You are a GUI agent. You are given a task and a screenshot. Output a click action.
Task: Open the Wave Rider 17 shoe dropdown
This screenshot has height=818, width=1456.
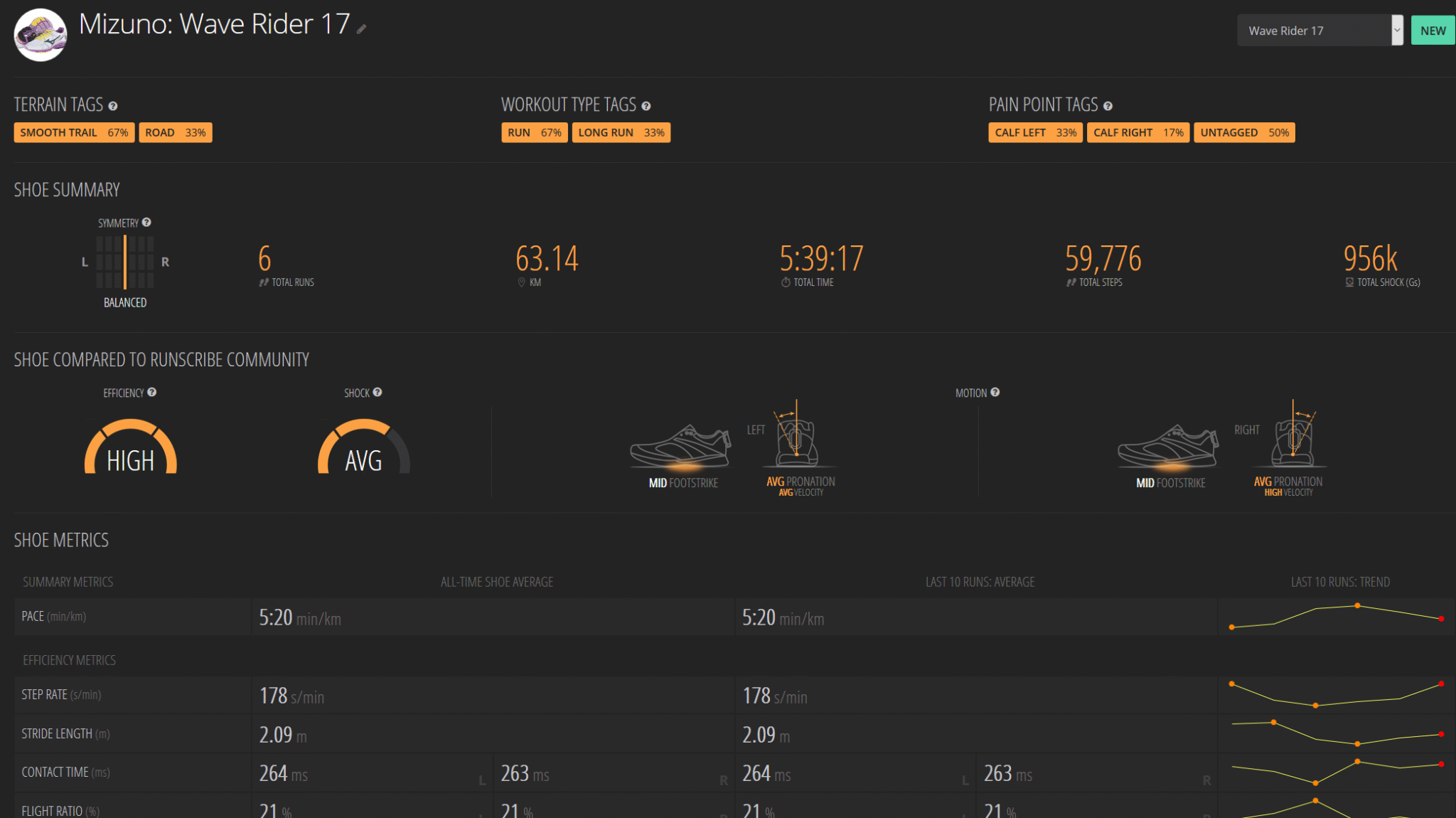point(1314,31)
